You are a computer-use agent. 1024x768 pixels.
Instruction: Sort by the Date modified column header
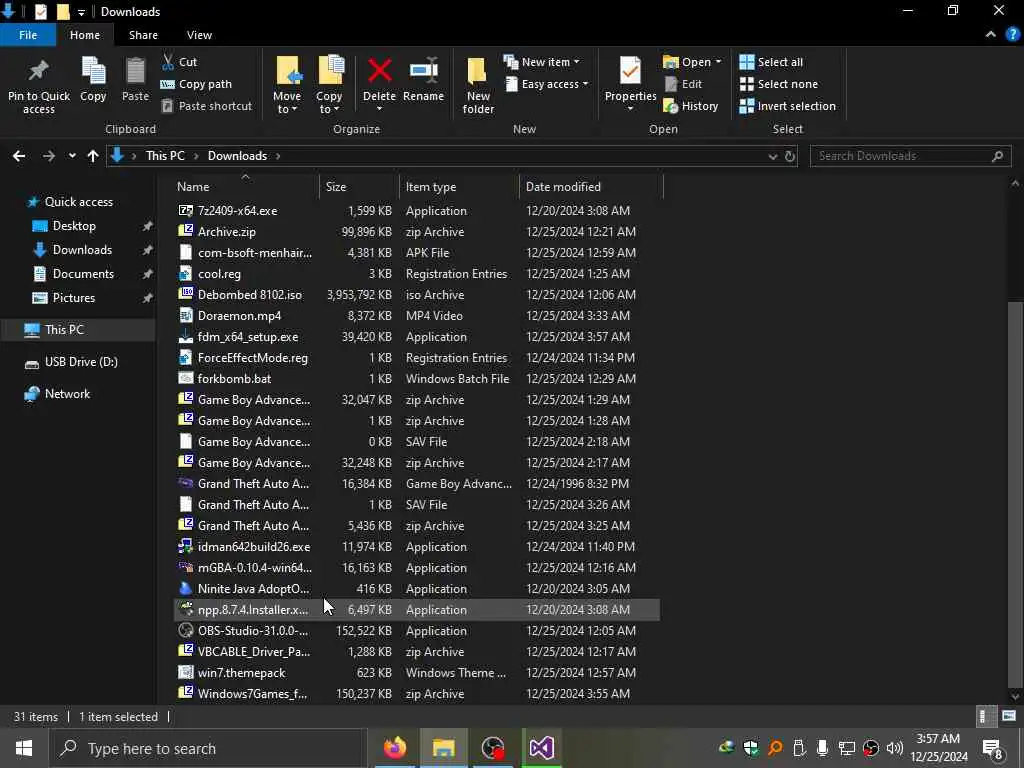[x=591, y=187]
